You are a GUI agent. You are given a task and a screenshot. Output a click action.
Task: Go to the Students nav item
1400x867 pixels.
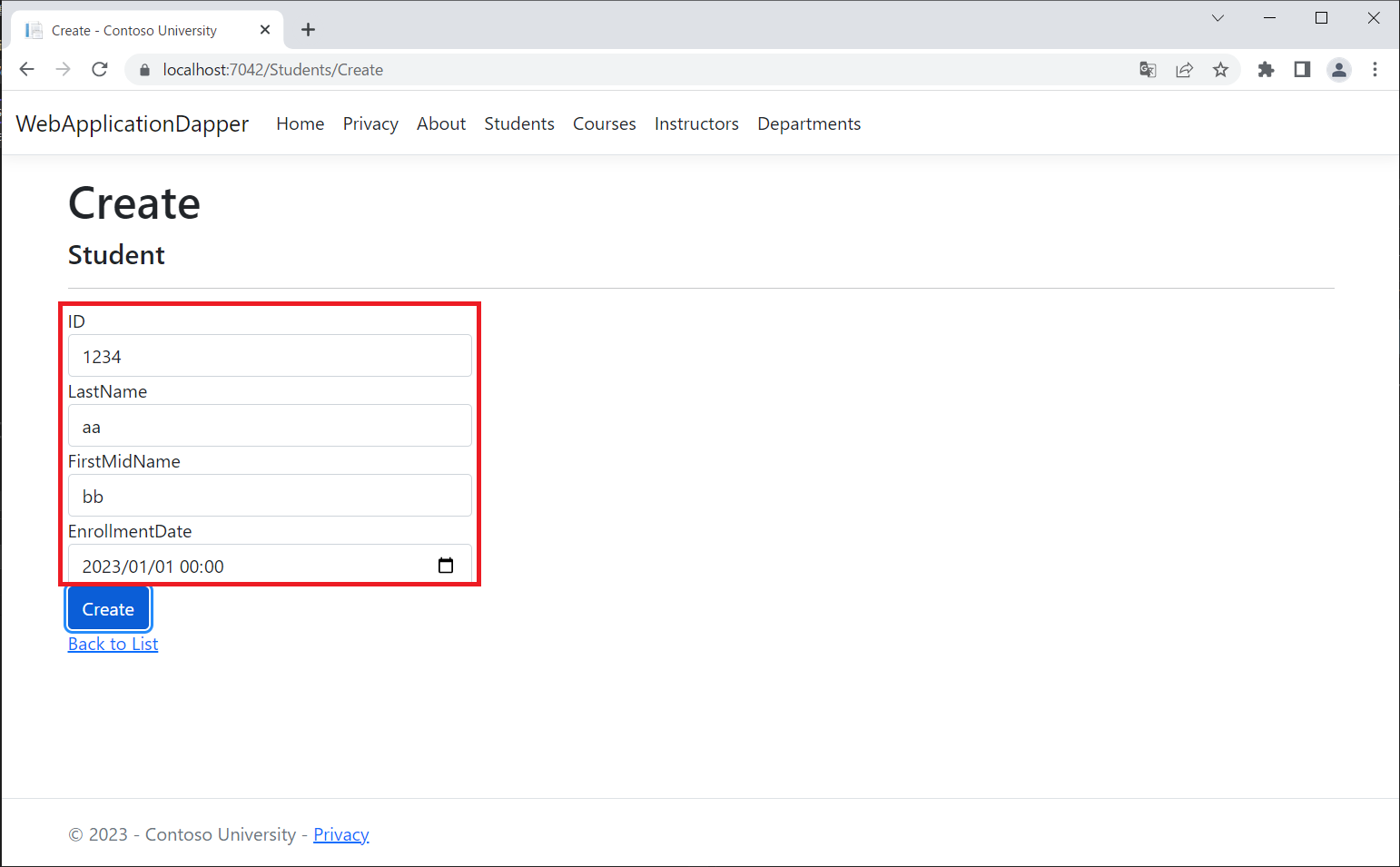[518, 123]
